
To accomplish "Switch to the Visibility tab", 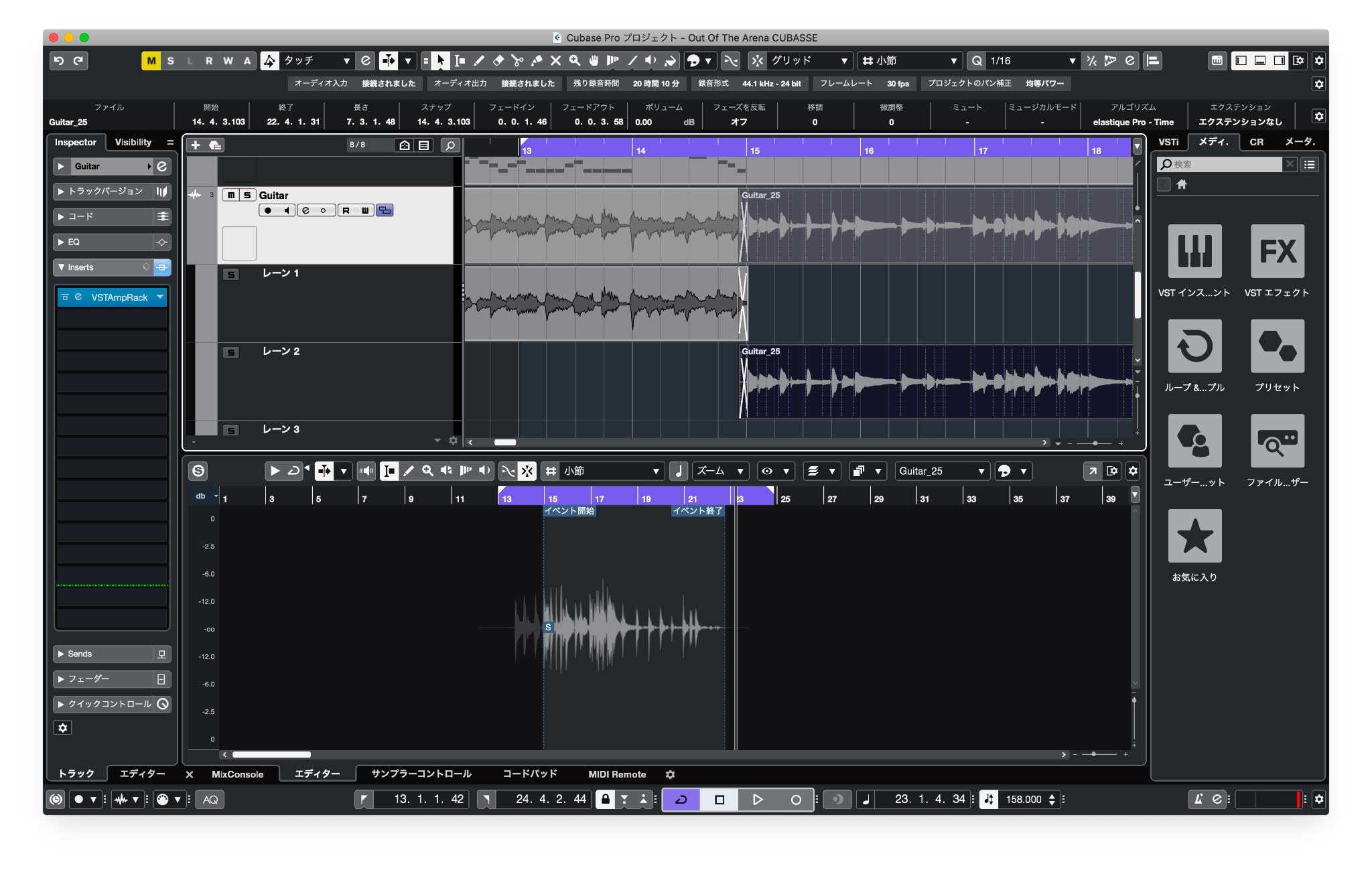I will tap(133, 142).
